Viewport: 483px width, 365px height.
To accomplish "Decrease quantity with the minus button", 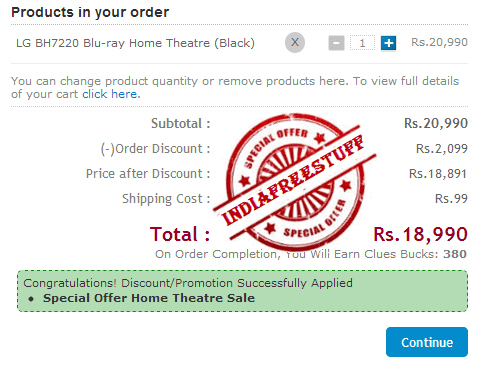I will click(x=336, y=43).
